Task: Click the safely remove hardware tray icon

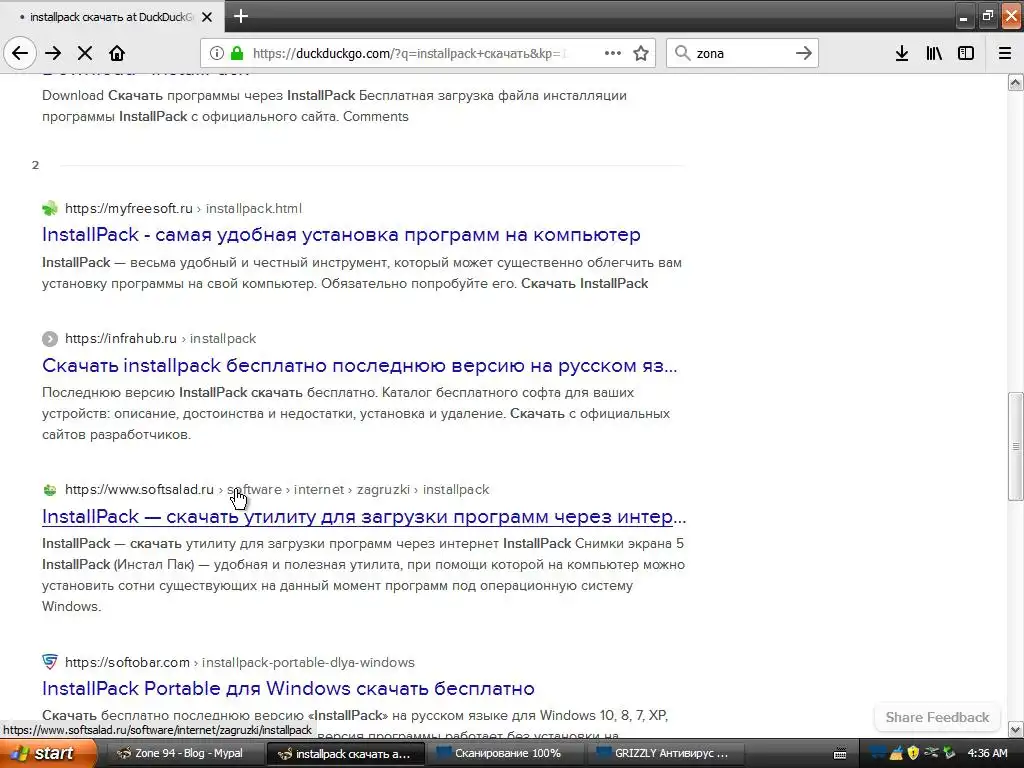Action: click(x=931, y=754)
